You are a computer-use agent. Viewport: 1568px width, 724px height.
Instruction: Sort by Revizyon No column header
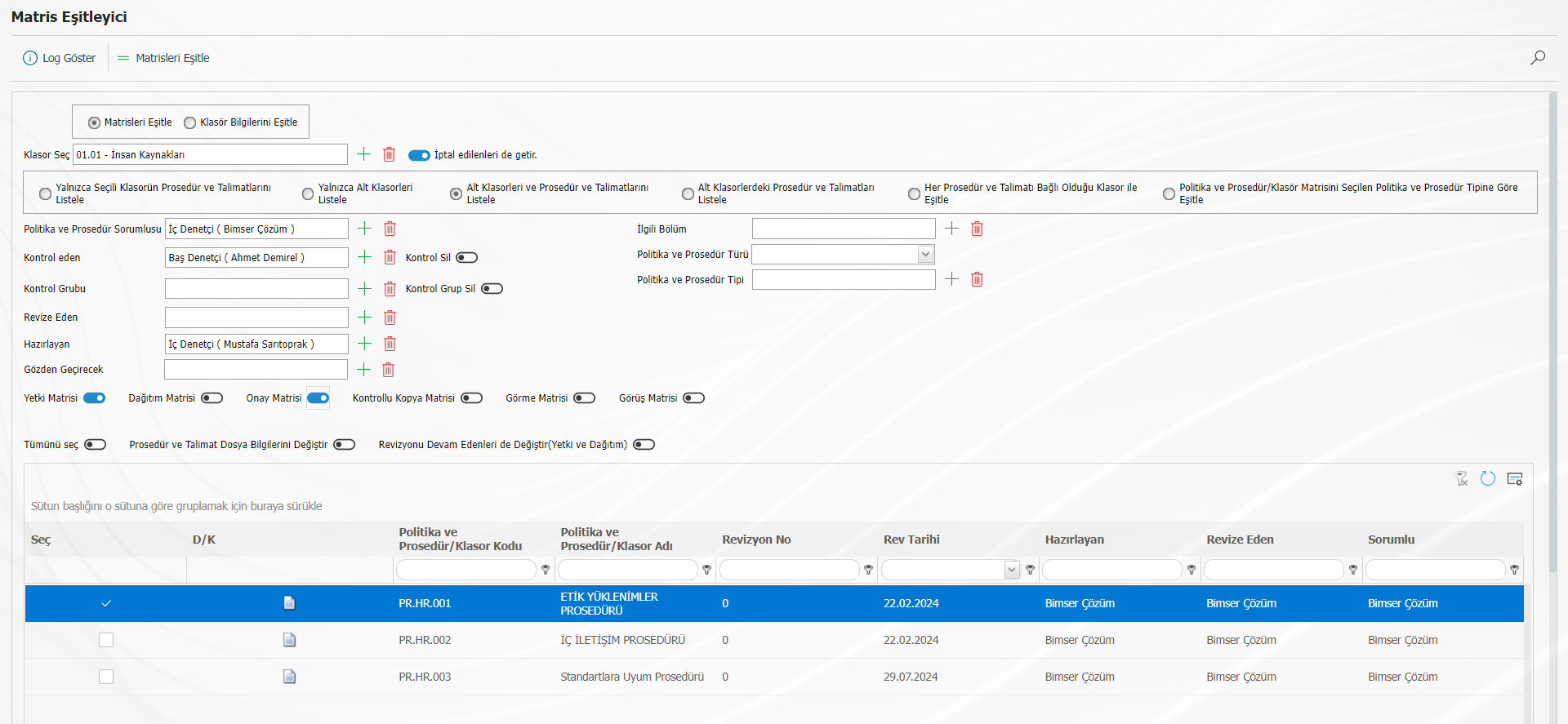[x=756, y=540]
